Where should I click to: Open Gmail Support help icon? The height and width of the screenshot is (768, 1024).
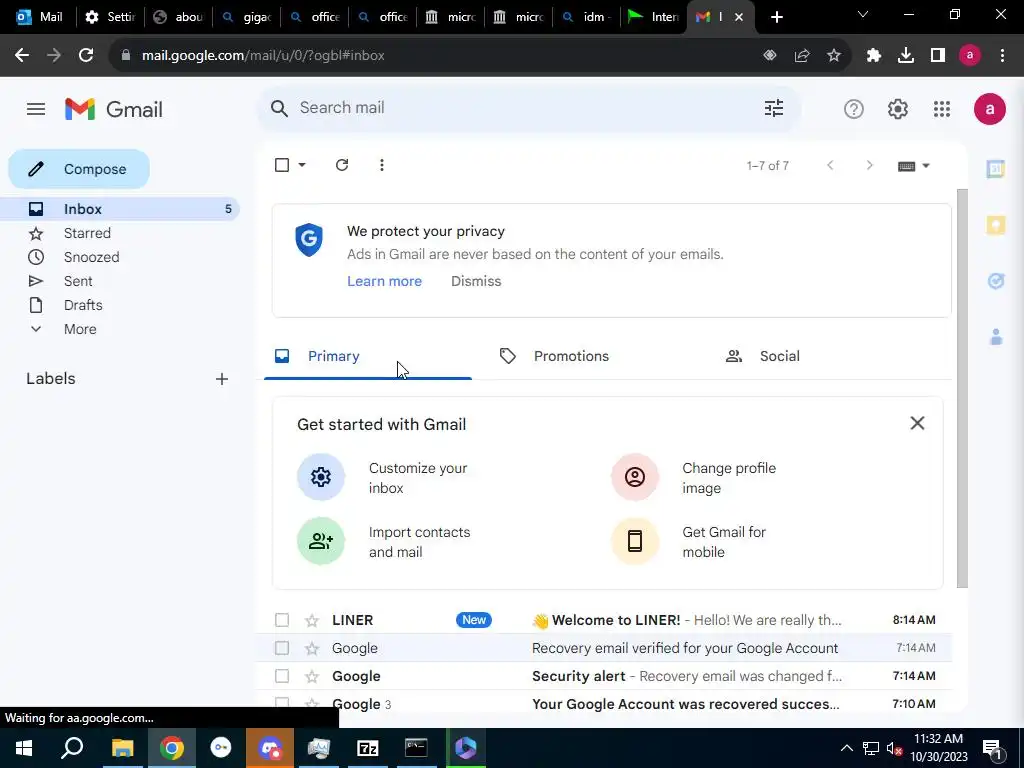click(x=854, y=109)
